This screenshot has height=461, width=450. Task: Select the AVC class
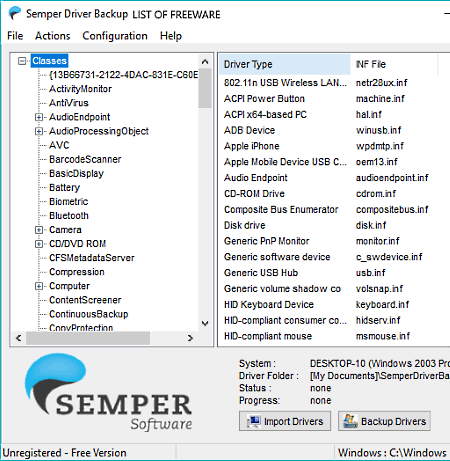[59, 145]
